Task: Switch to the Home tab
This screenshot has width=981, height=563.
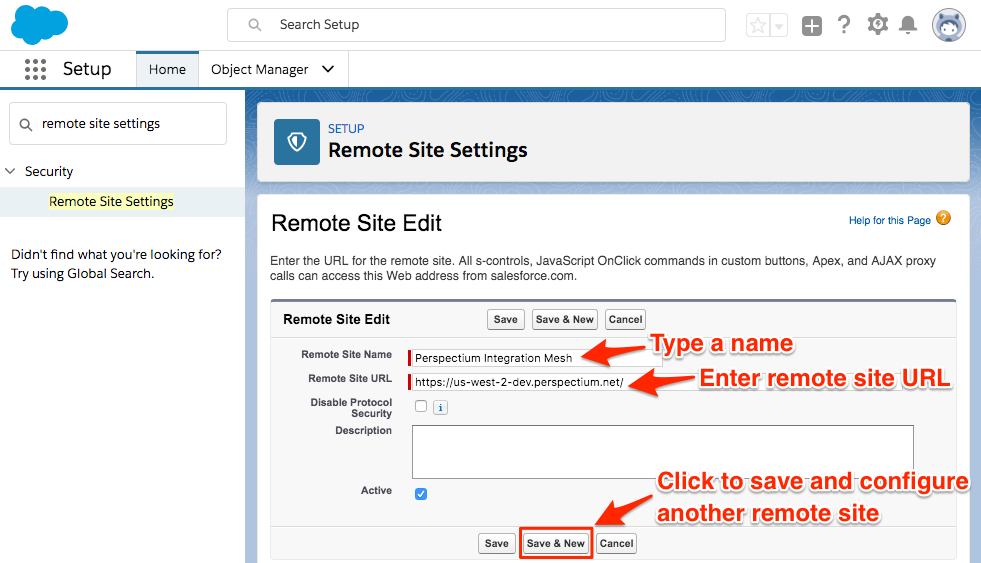Action: coord(167,69)
